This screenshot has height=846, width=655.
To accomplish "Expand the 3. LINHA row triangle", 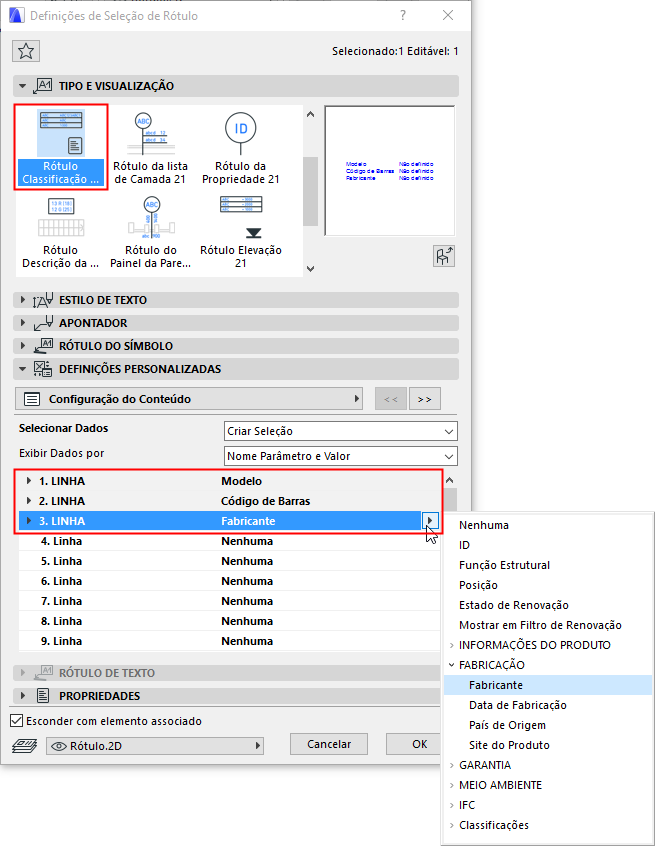I will 29,521.
